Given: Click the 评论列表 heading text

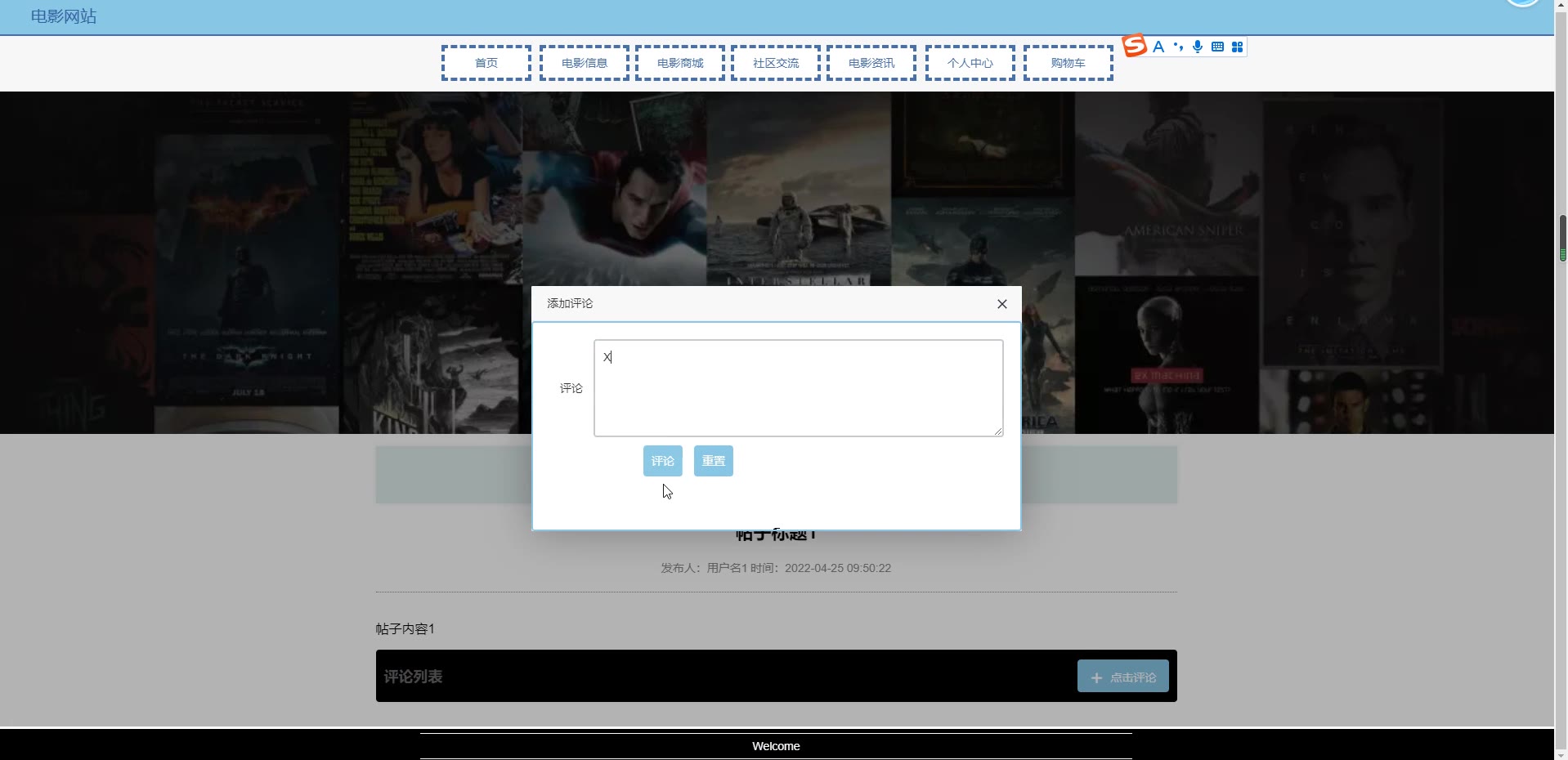Looking at the screenshot, I should (x=413, y=677).
